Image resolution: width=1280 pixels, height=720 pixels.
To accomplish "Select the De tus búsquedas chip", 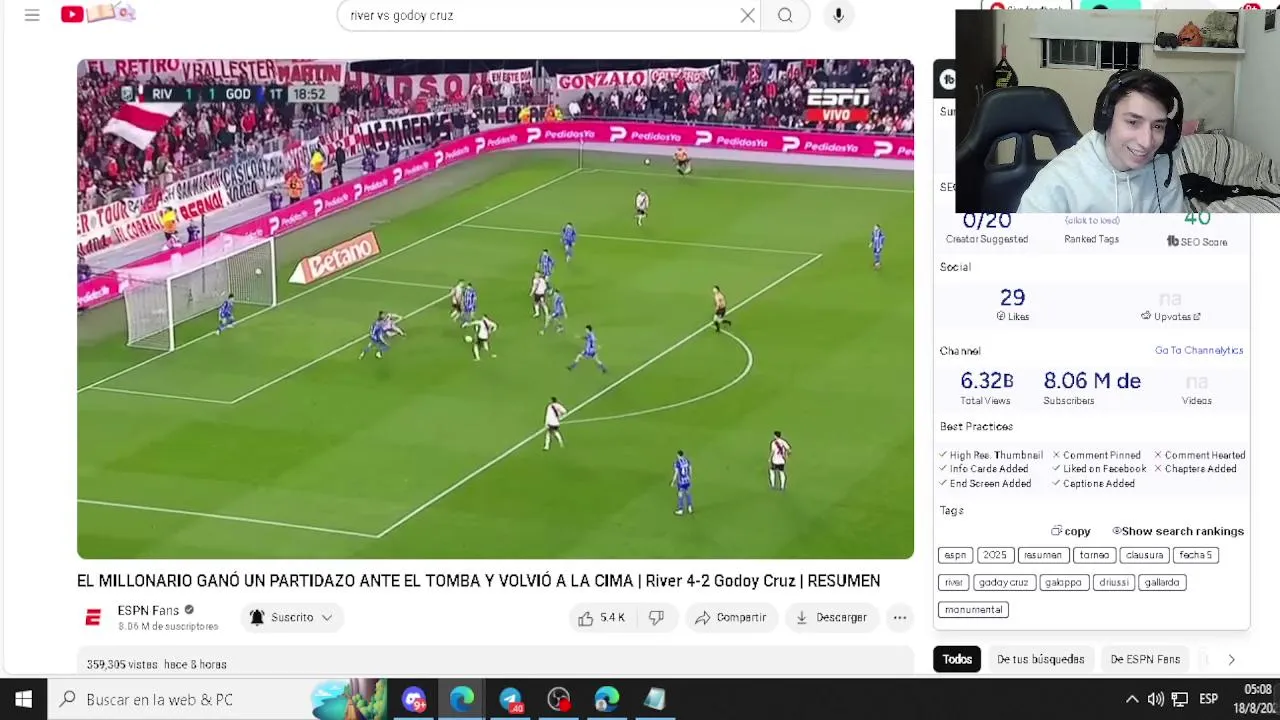I will [x=1040, y=659].
